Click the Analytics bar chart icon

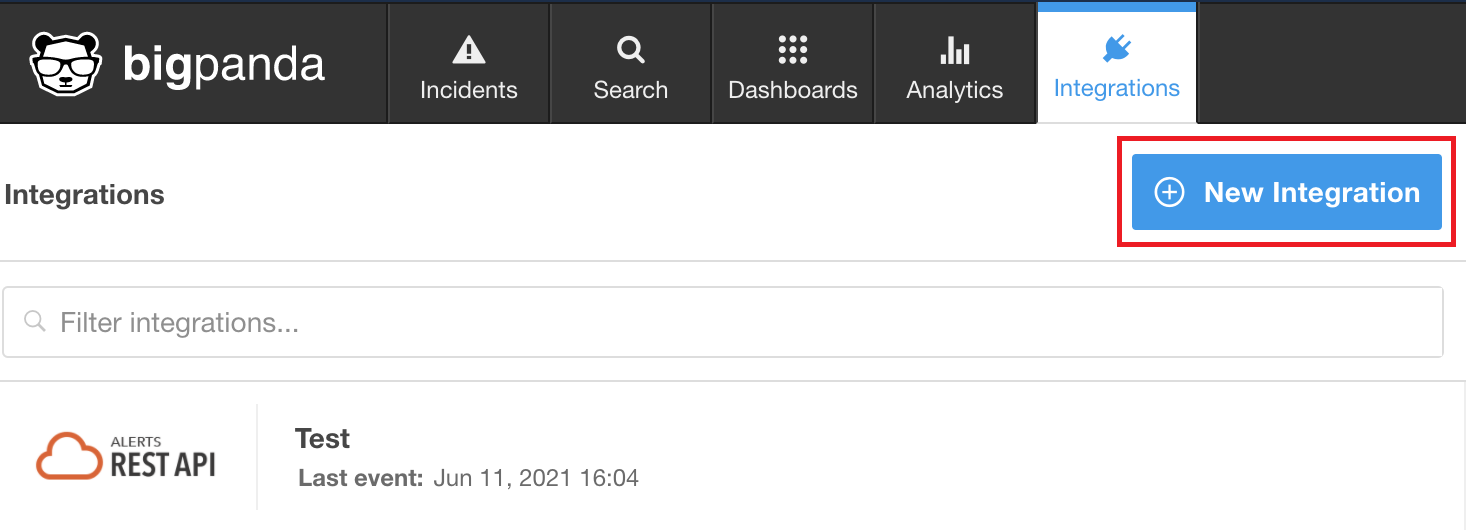[x=954, y=49]
